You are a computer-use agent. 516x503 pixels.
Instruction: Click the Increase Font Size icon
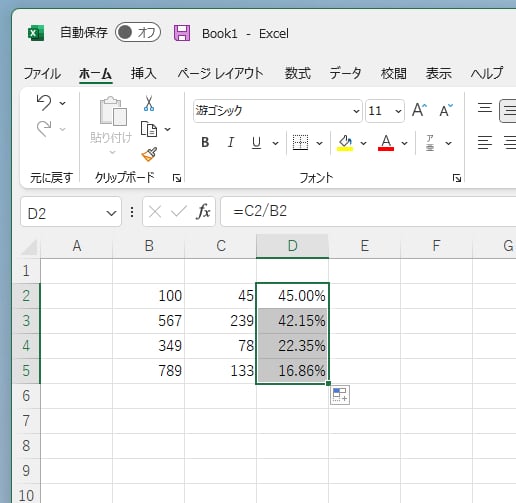click(x=419, y=110)
